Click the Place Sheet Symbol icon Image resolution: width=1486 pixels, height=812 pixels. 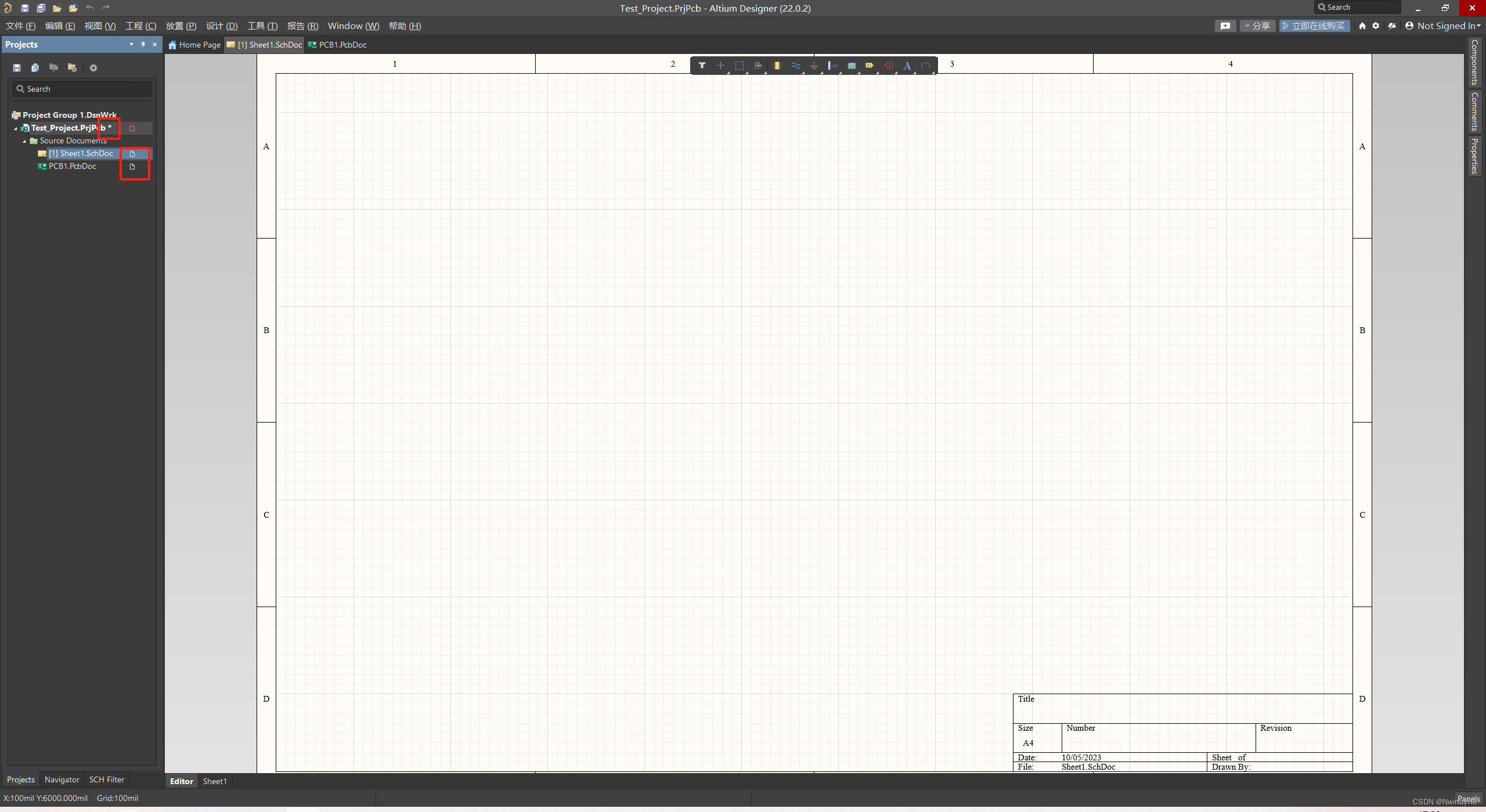click(x=851, y=66)
